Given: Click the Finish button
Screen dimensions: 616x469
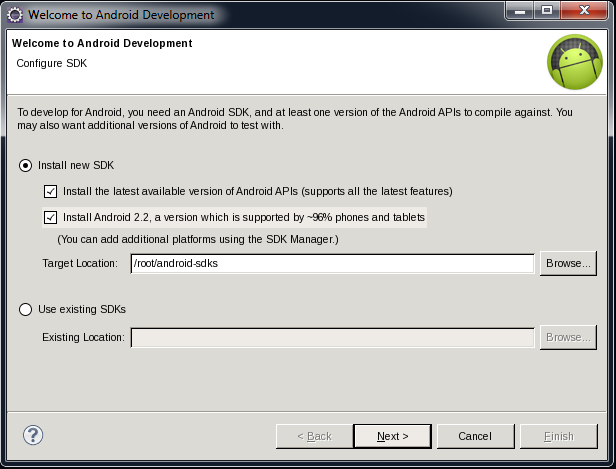Looking at the screenshot, I should pos(558,436).
